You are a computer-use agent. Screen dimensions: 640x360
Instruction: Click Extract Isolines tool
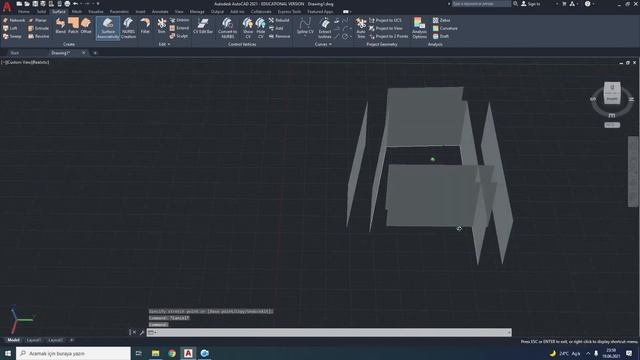(x=325, y=28)
